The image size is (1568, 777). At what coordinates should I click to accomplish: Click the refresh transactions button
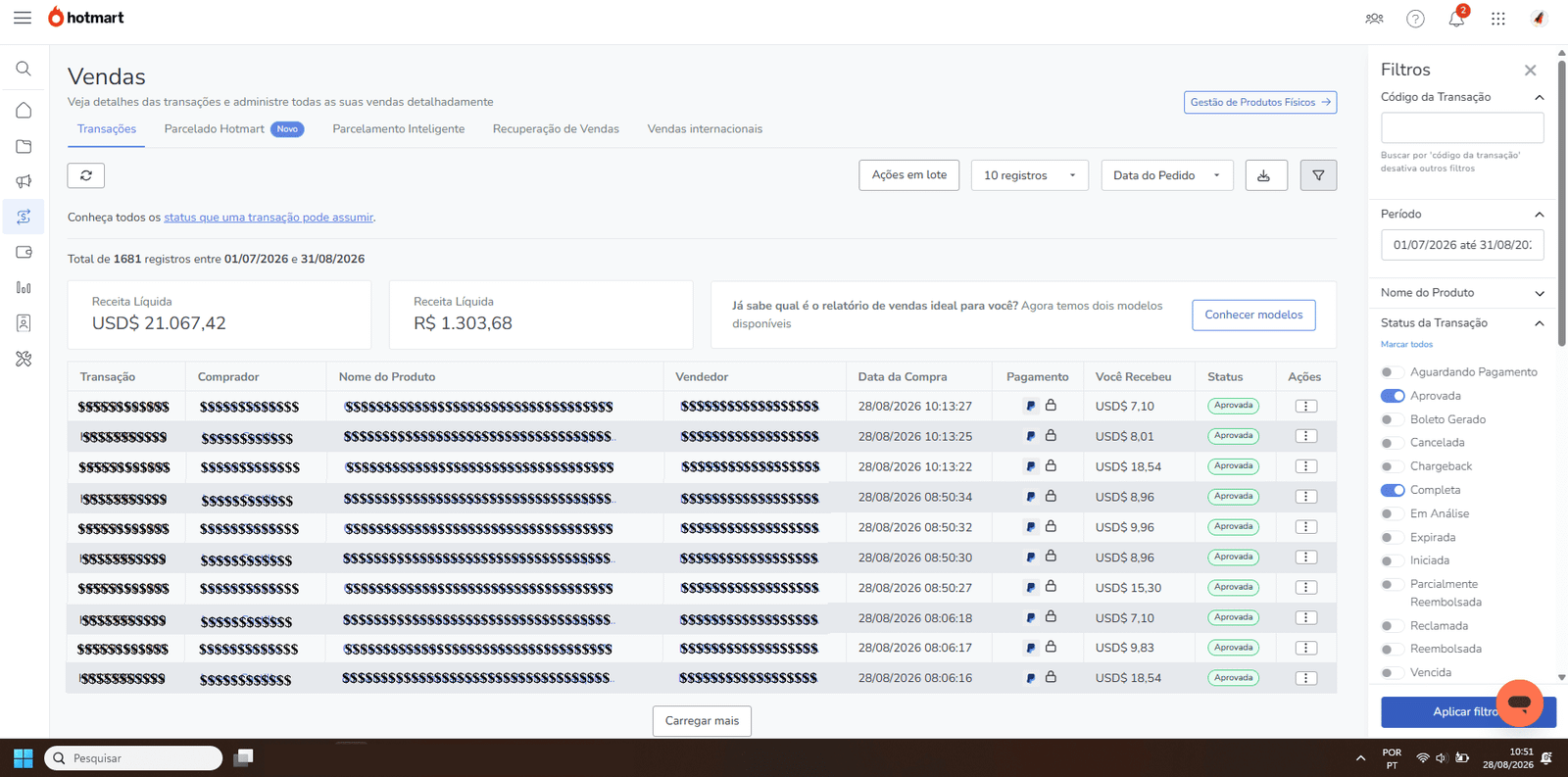click(86, 175)
